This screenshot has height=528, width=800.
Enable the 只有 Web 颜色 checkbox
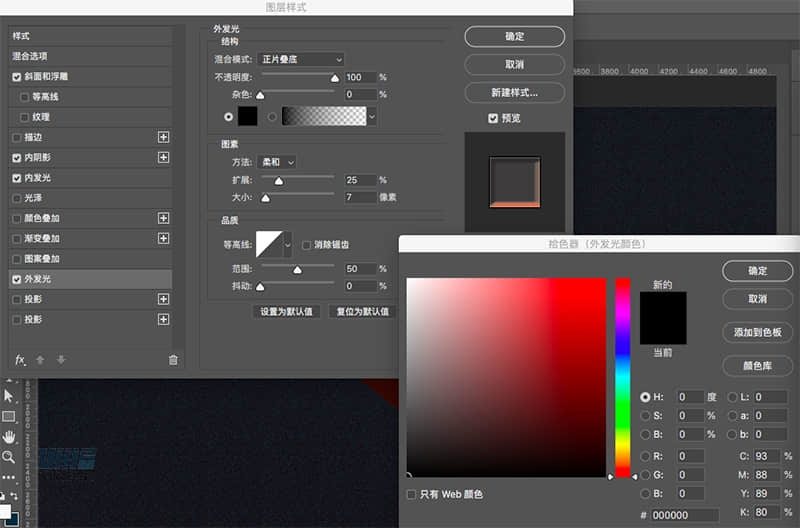[x=412, y=494]
